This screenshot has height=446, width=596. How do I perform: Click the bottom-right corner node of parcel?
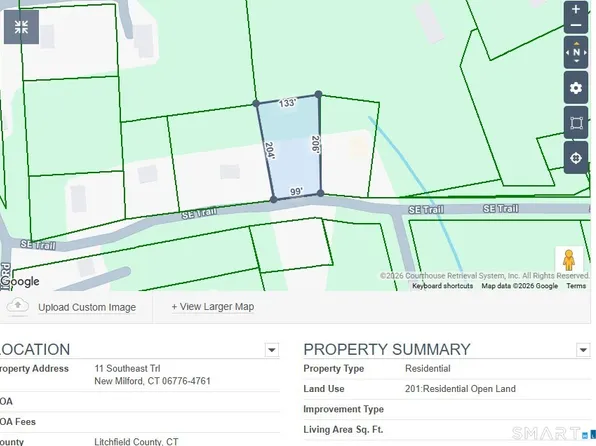pyautogui.click(x=320, y=193)
